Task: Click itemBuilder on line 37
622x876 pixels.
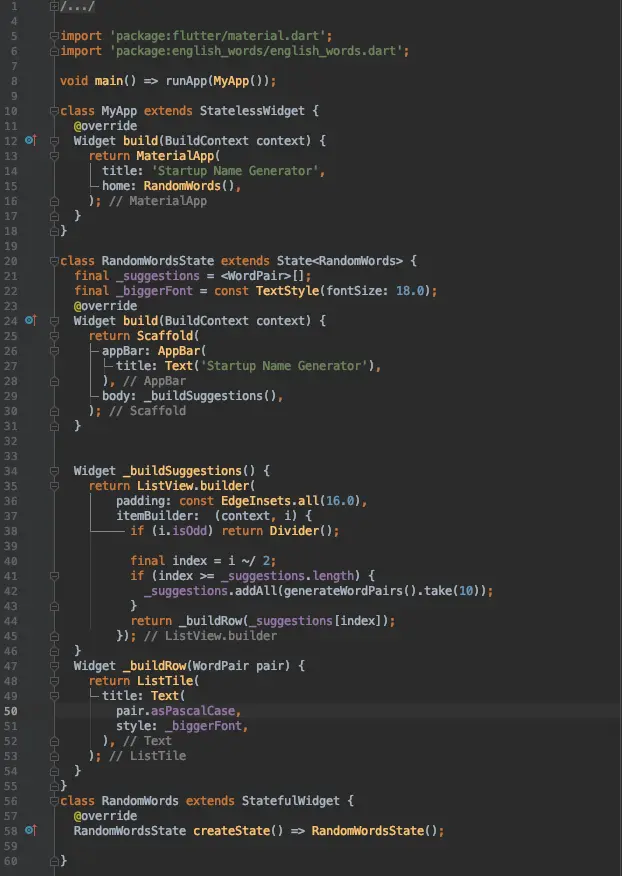Action: coord(154,516)
